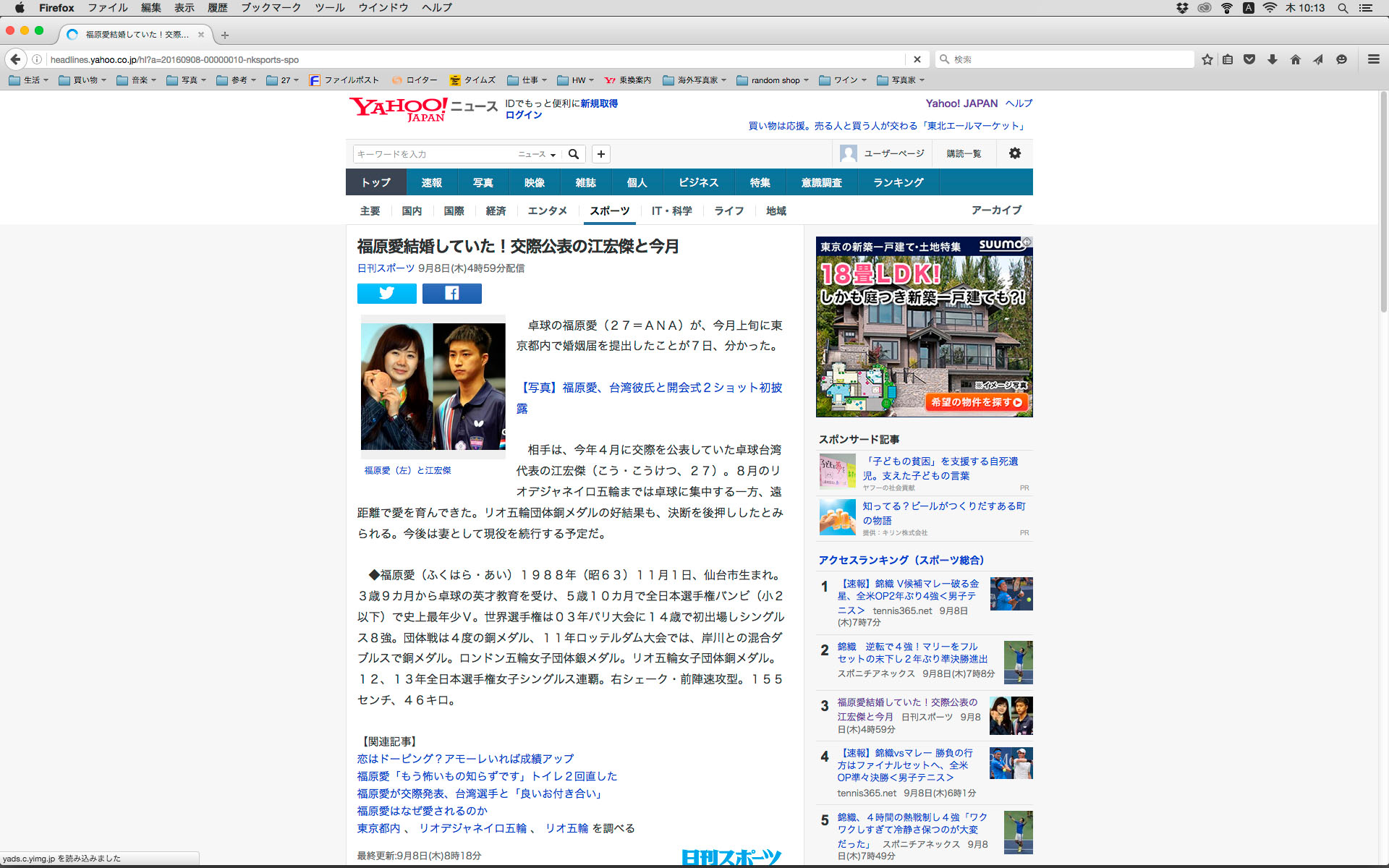Switch to the エンタメ category tab
The image size is (1389, 868).
click(x=547, y=210)
